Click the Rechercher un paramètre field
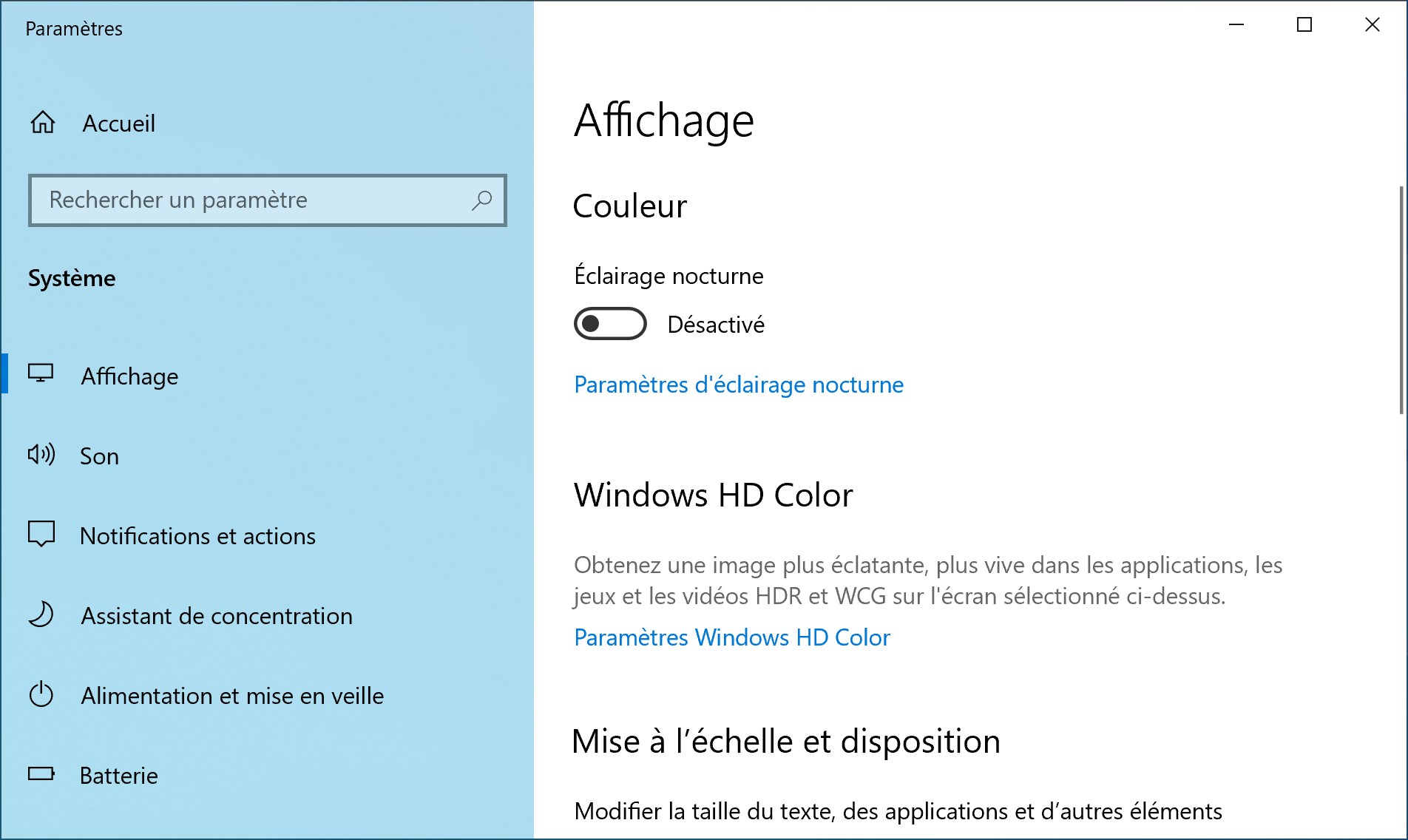Screen dimensions: 1408x840 tap(267, 200)
